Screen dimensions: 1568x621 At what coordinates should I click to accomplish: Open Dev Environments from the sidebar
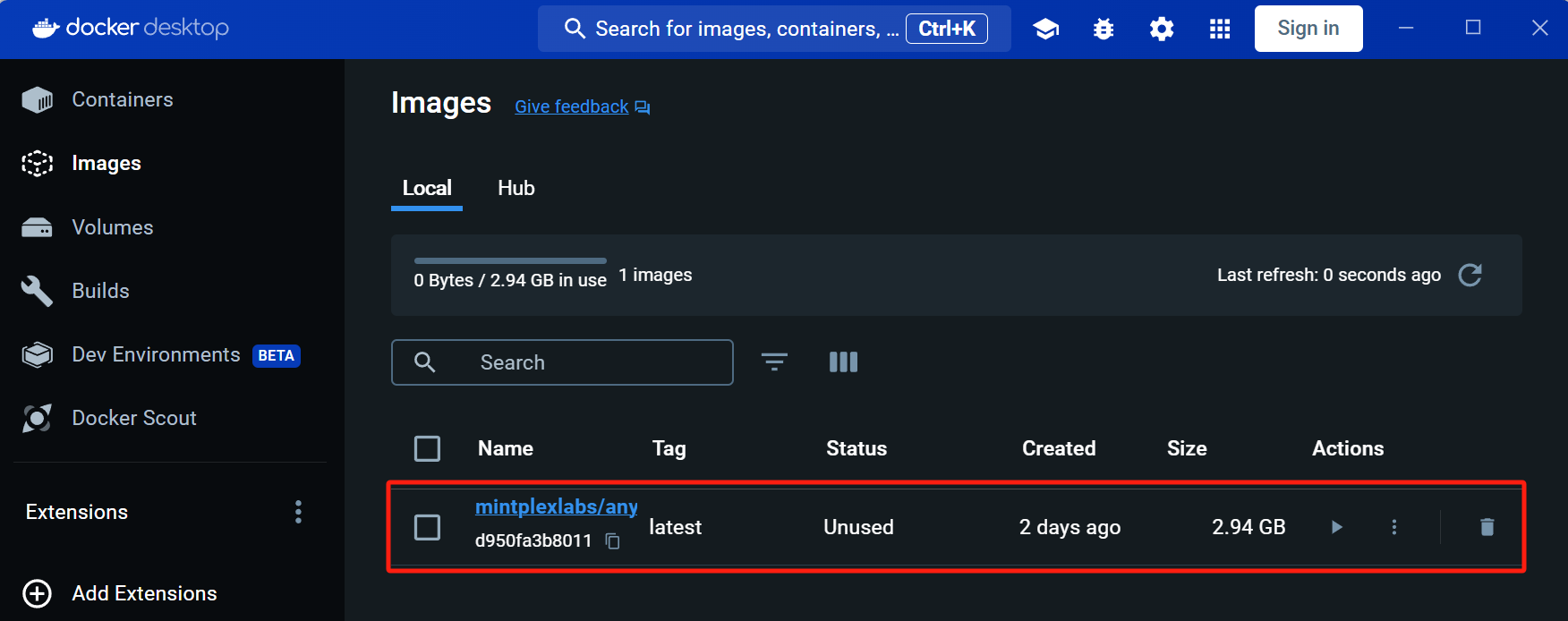click(155, 354)
